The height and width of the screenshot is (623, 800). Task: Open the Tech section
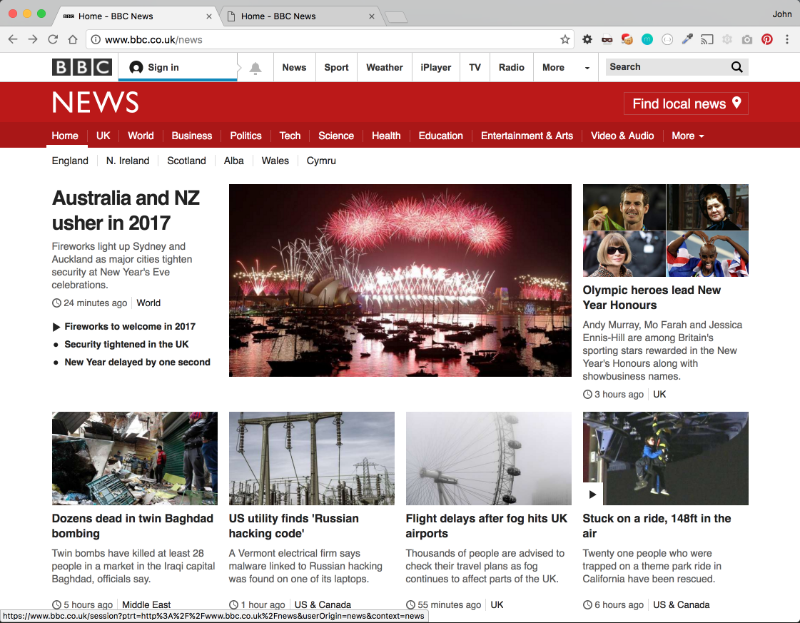[290, 136]
